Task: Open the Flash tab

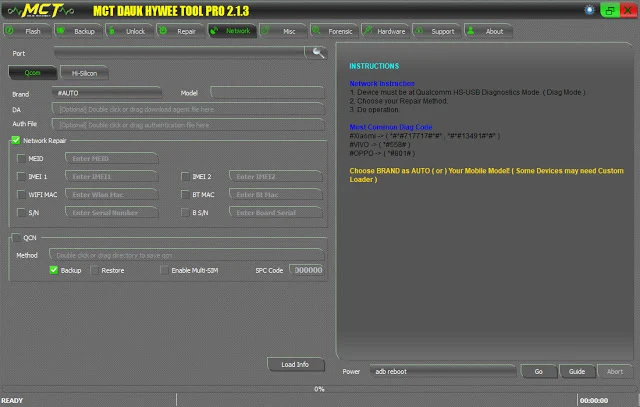Action: (27, 31)
